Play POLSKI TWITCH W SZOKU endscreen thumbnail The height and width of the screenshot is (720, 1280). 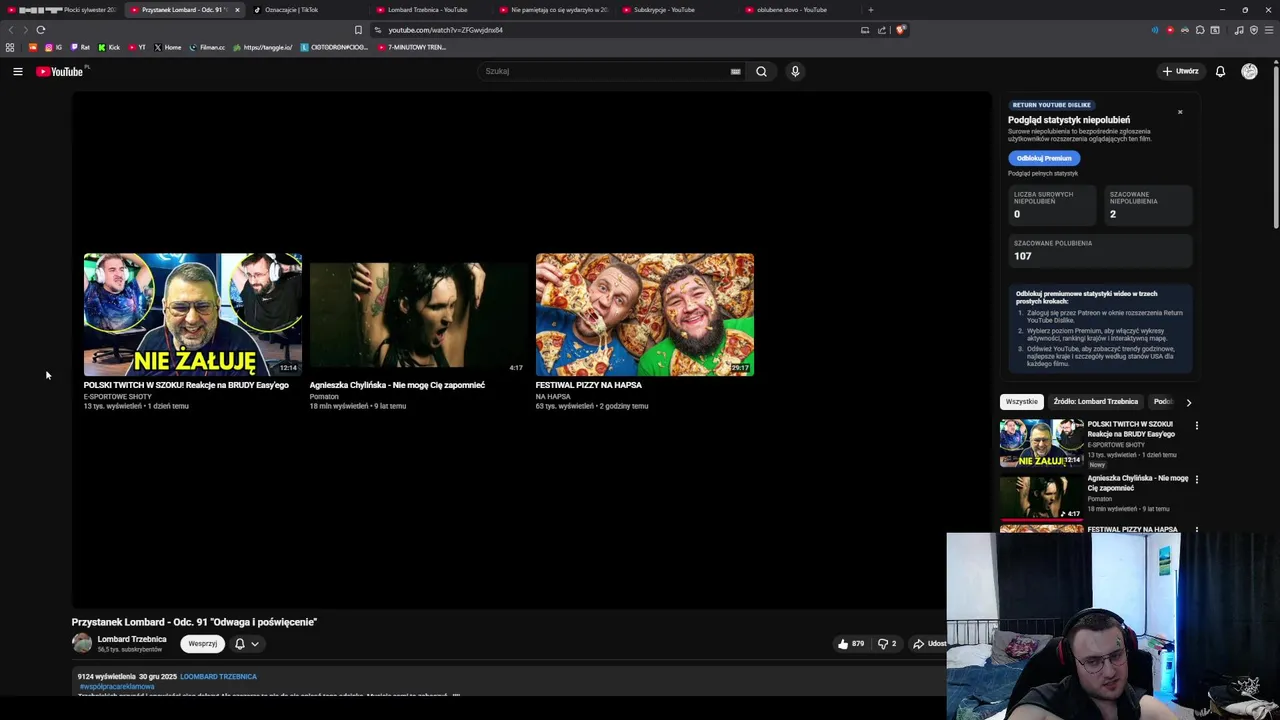tap(192, 314)
